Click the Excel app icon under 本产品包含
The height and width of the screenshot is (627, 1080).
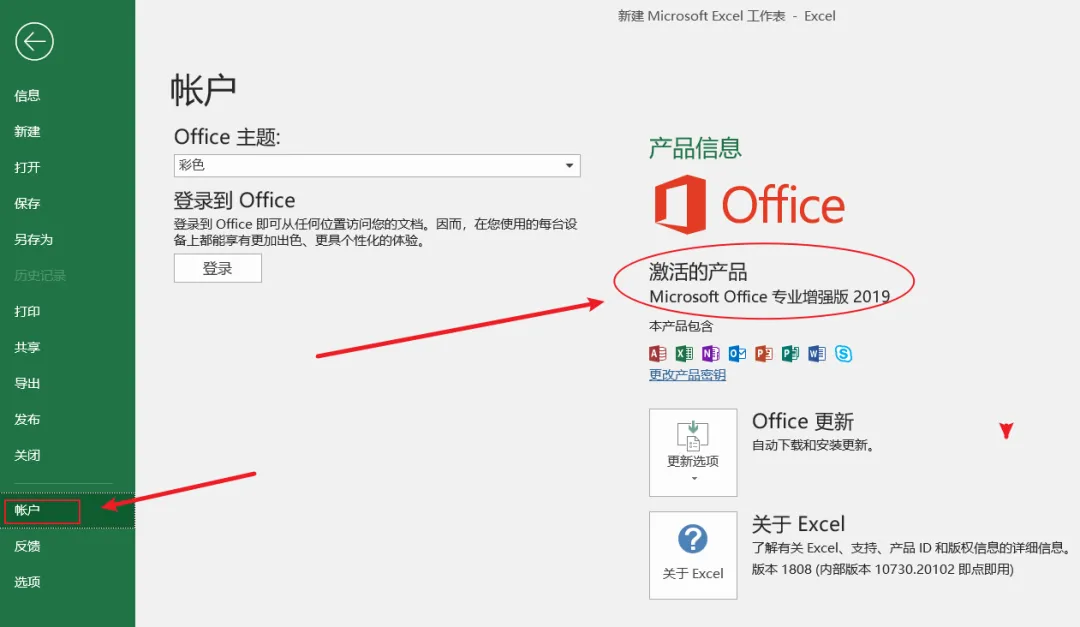(684, 353)
